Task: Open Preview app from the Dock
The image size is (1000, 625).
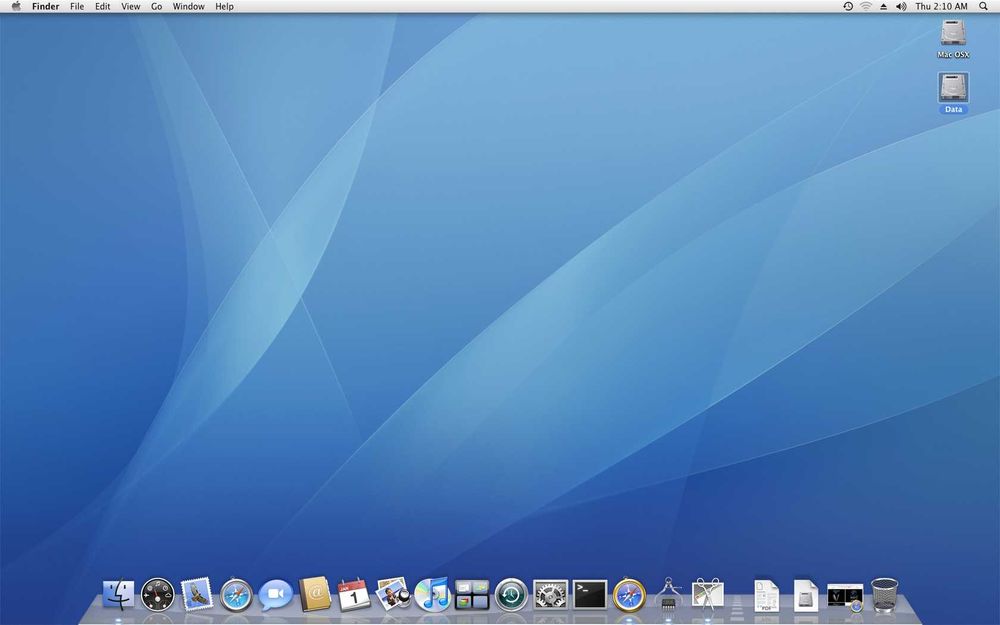Action: (393, 594)
